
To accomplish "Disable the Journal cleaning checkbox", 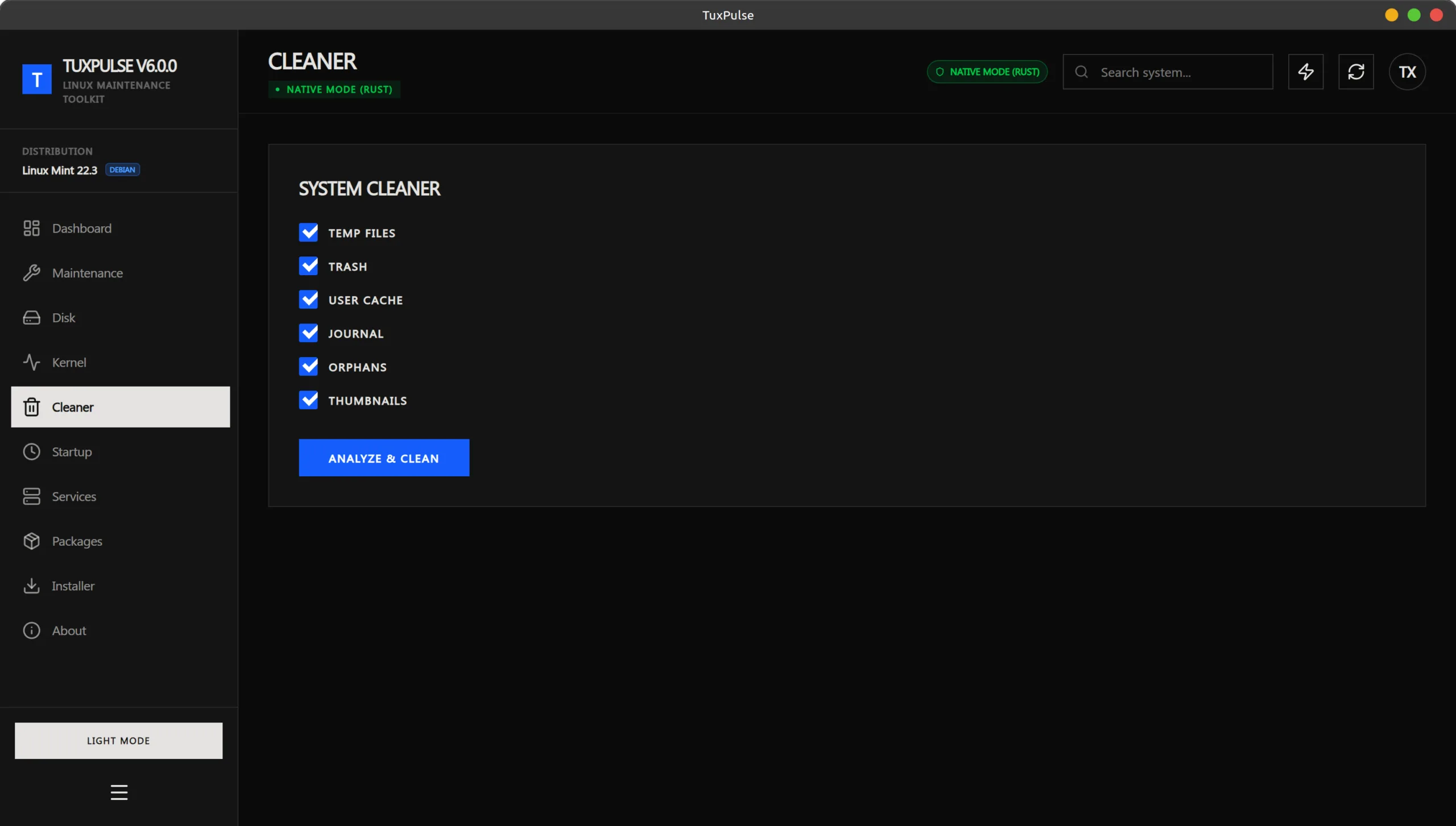I will coord(308,333).
